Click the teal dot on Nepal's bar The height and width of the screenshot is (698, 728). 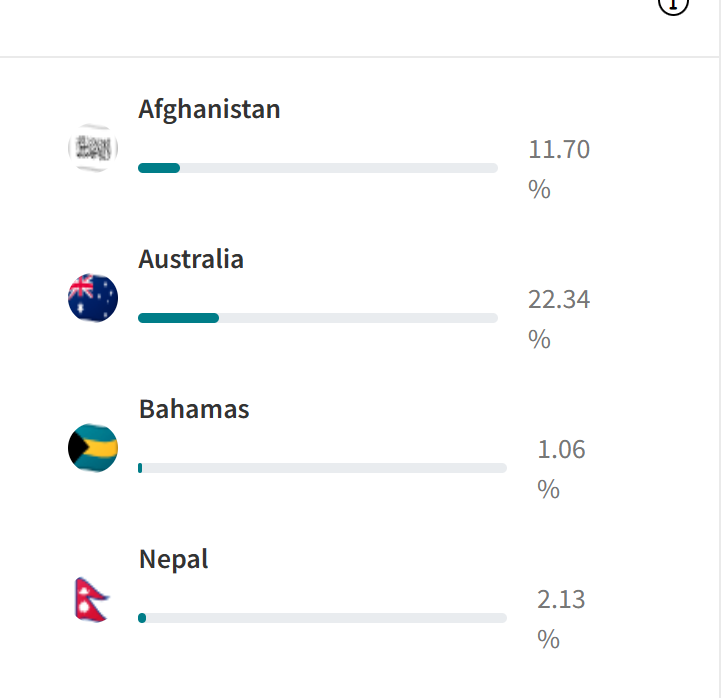pyautogui.click(x=142, y=618)
